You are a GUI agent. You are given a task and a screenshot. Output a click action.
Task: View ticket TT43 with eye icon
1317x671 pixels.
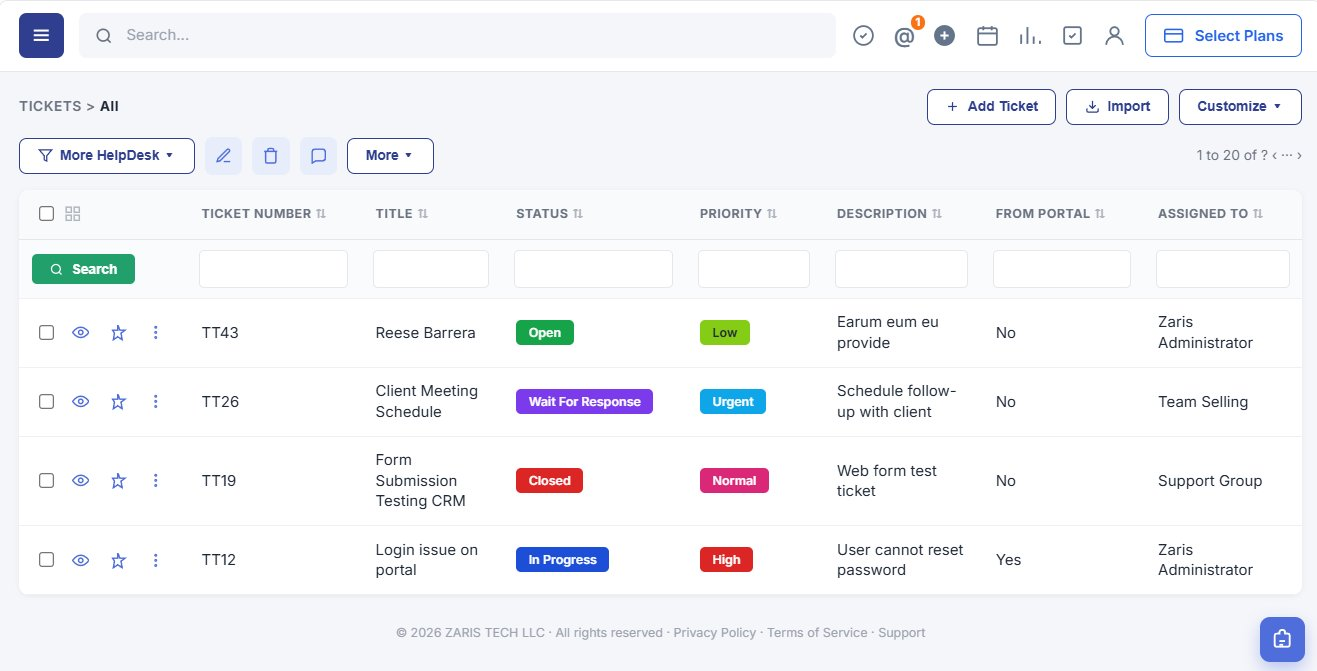tap(81, 333)
